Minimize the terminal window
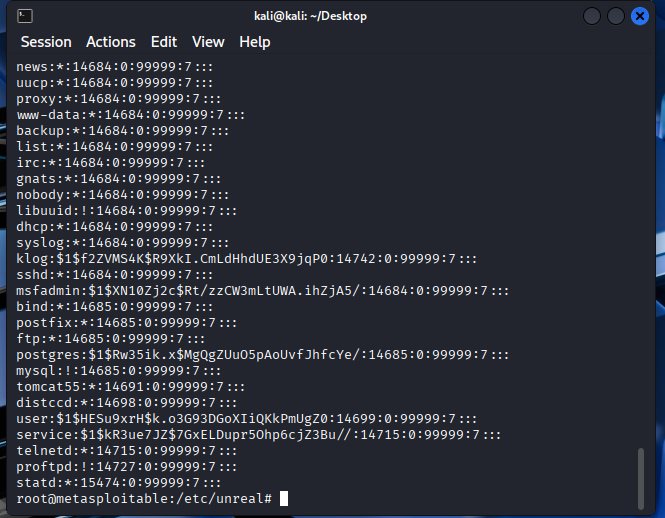 [x=592, y=16]
